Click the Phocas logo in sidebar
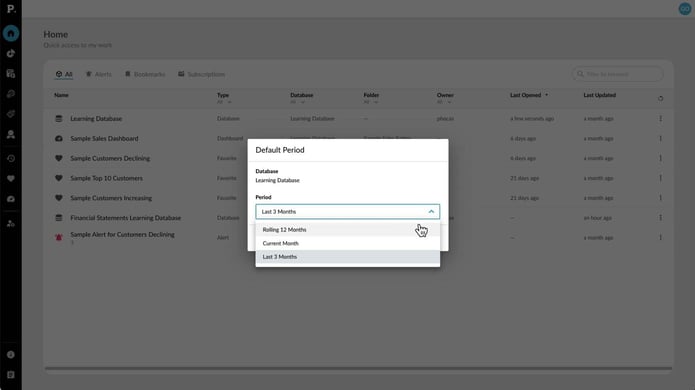This screenshot has height=390, width=695. [x=11, y=9]
